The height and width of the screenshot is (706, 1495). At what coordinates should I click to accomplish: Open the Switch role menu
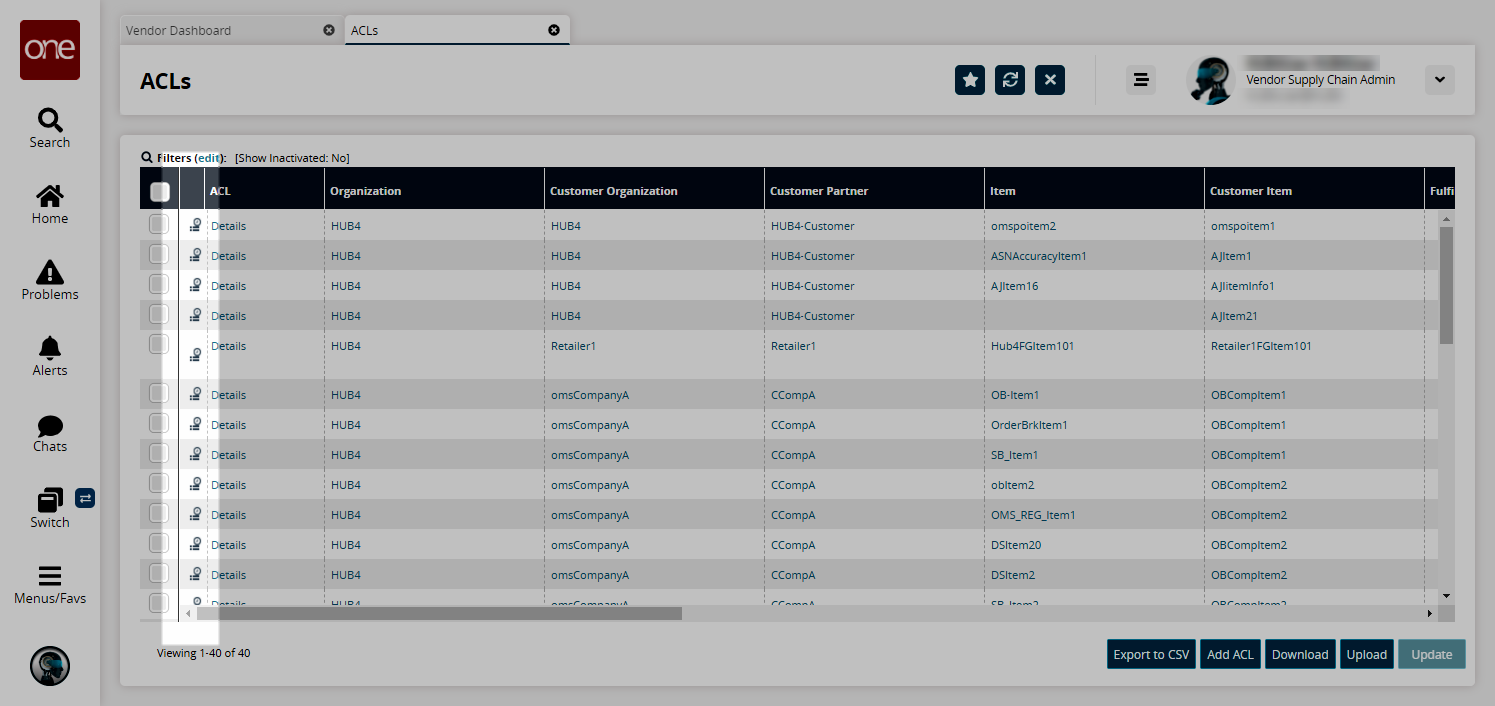pos(50,508)
